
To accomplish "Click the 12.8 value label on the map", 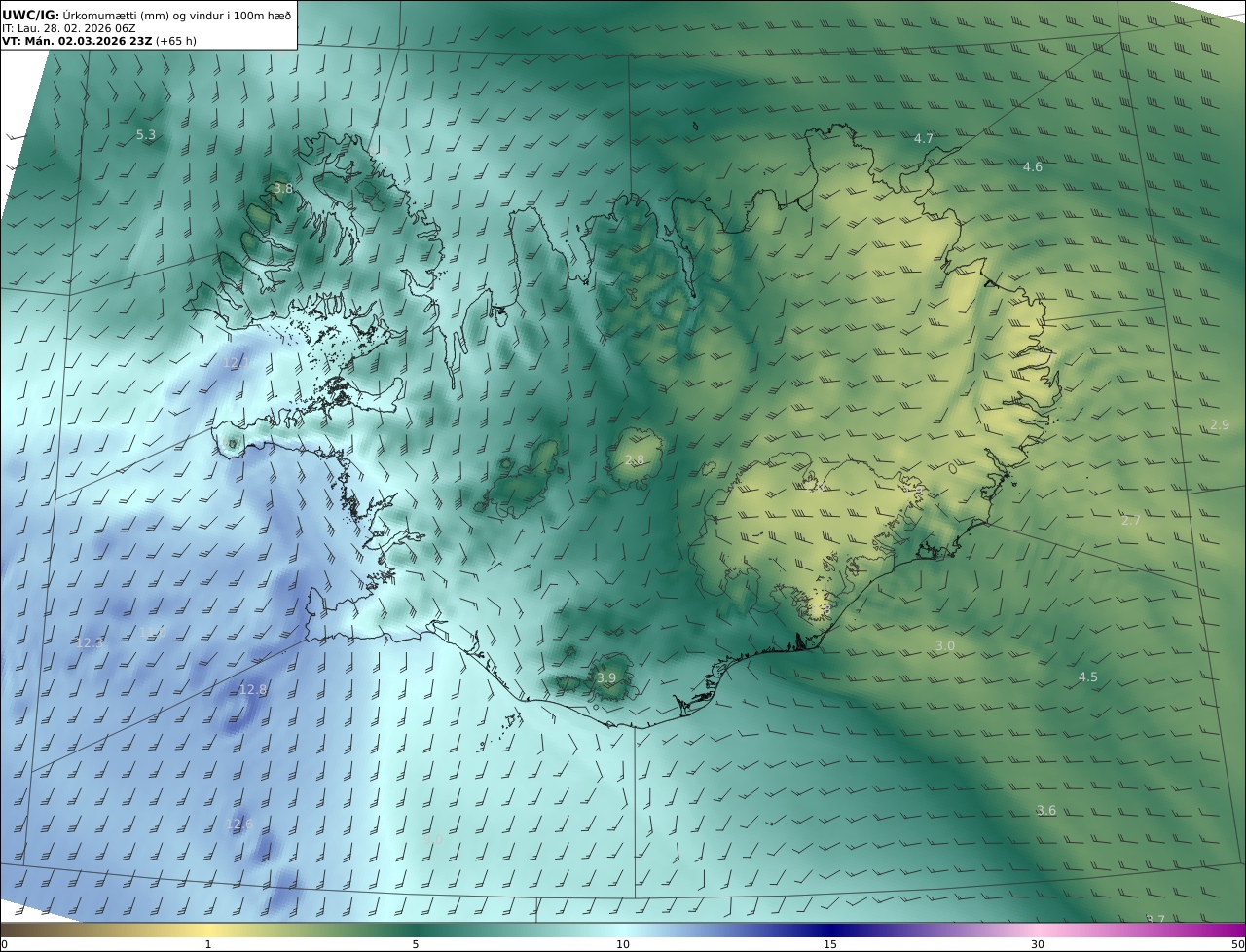I will (x=253, y=690).
